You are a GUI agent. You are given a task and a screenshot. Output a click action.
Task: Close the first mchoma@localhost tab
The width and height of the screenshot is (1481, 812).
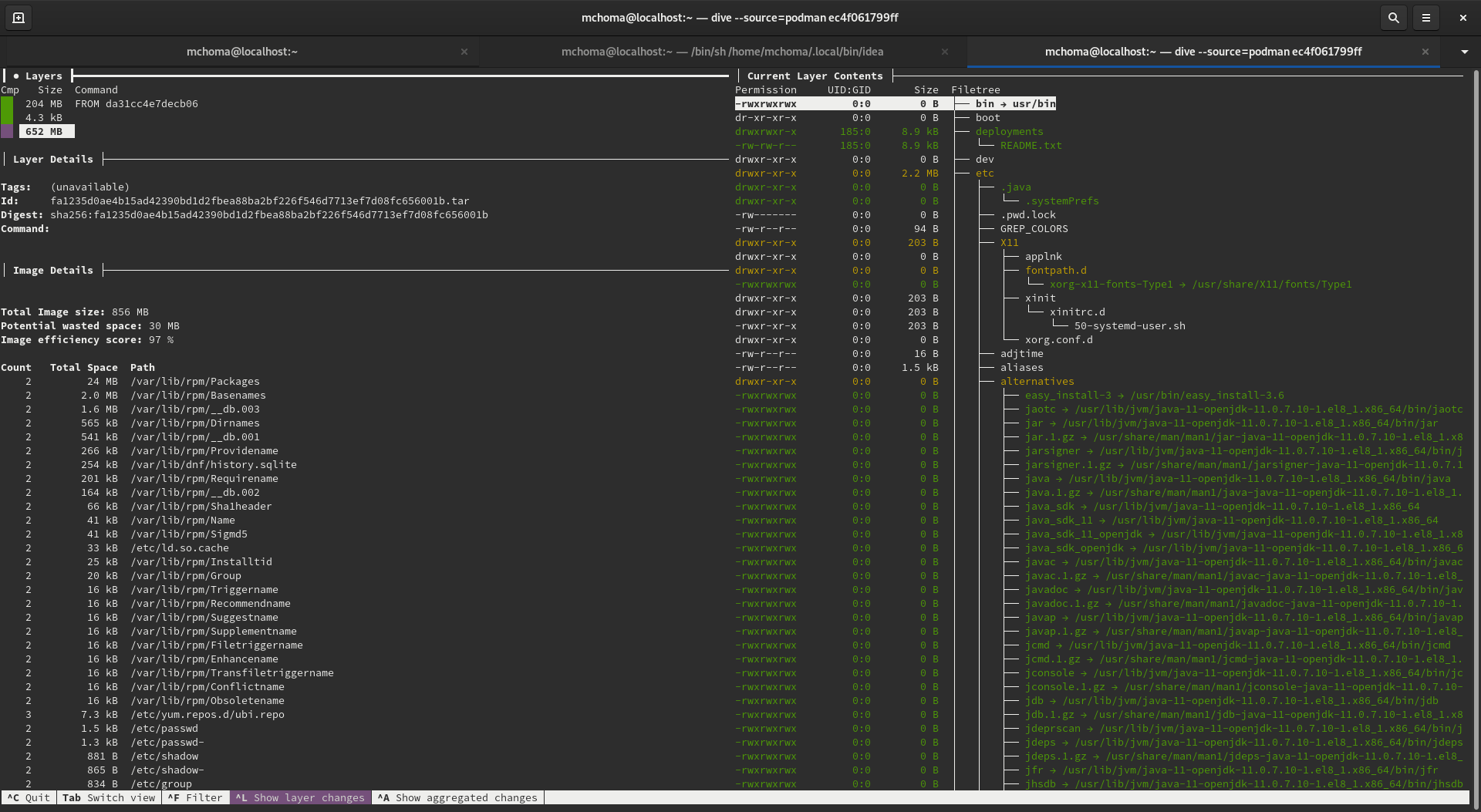pos(464,52)
